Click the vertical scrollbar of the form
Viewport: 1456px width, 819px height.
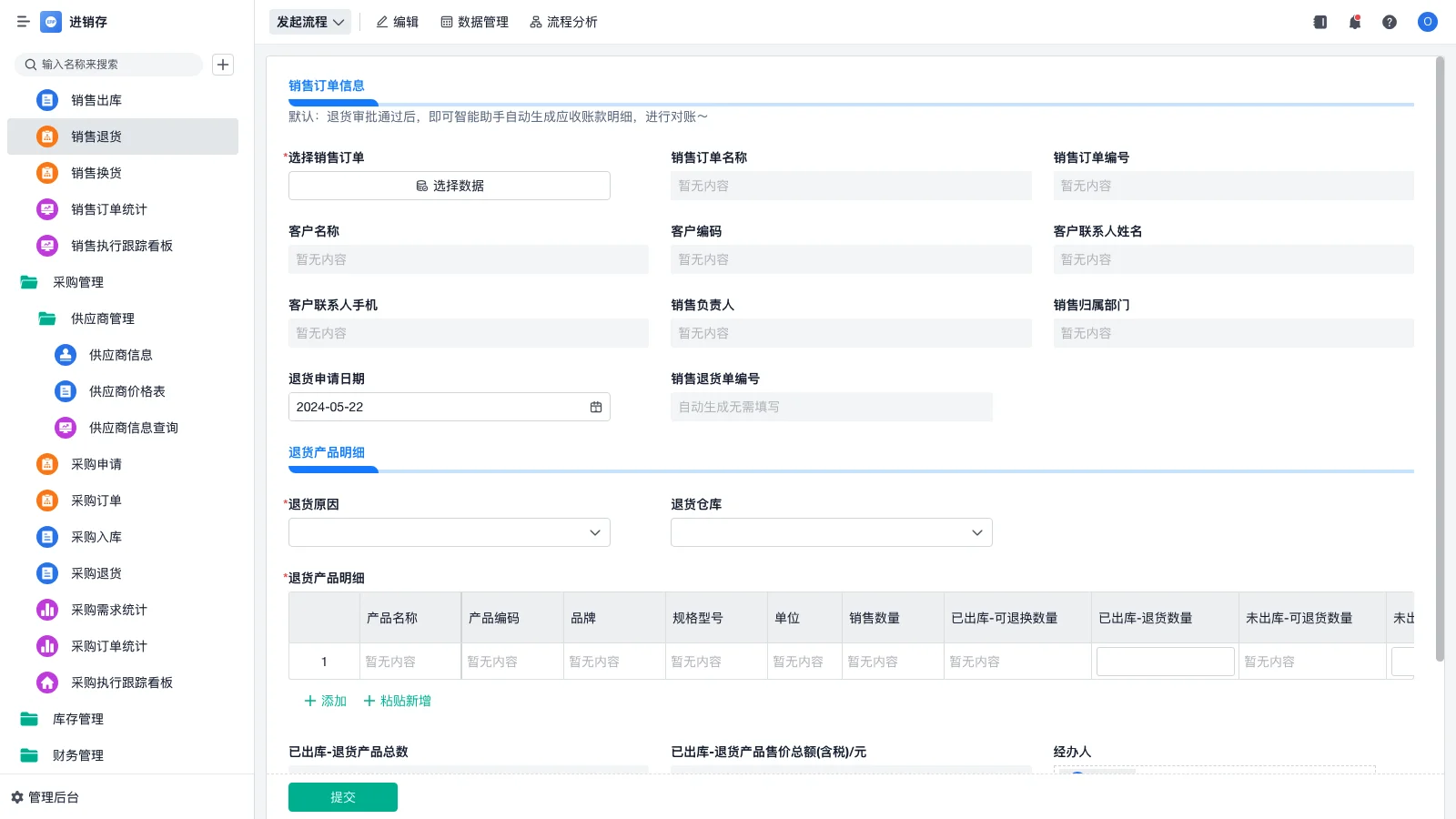1440,359
